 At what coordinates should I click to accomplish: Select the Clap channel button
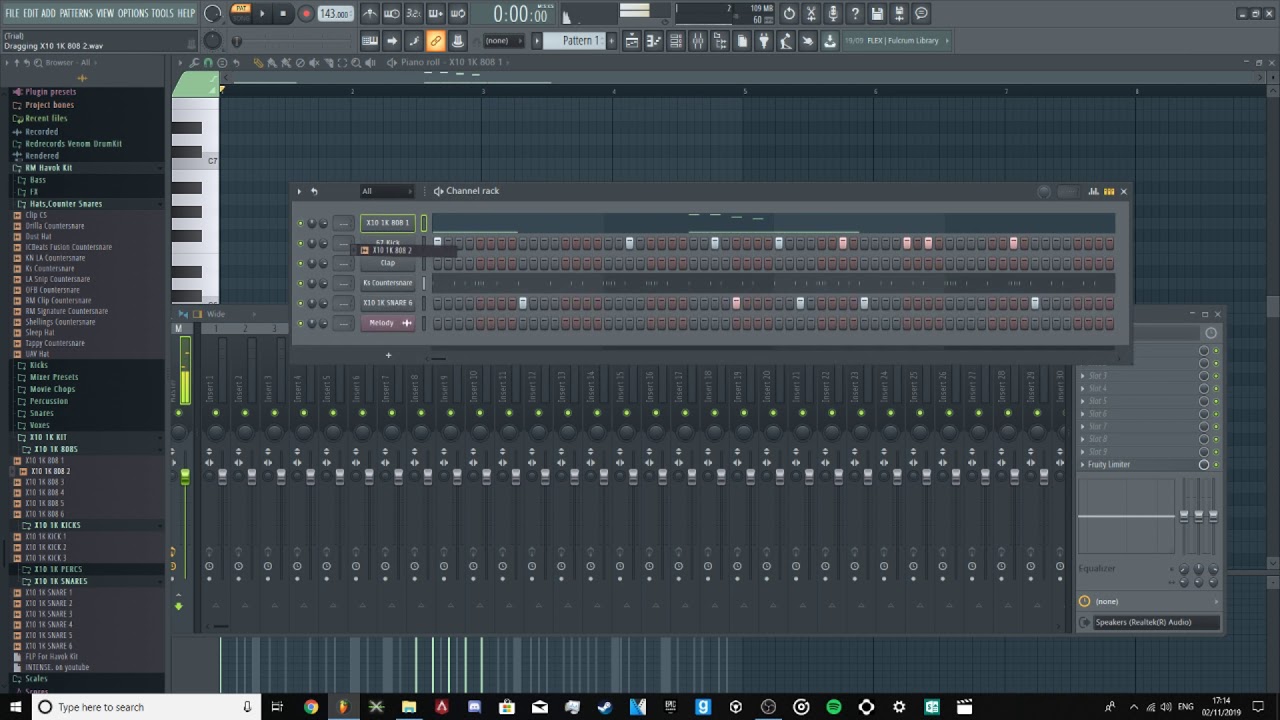[x=387, y=263]
